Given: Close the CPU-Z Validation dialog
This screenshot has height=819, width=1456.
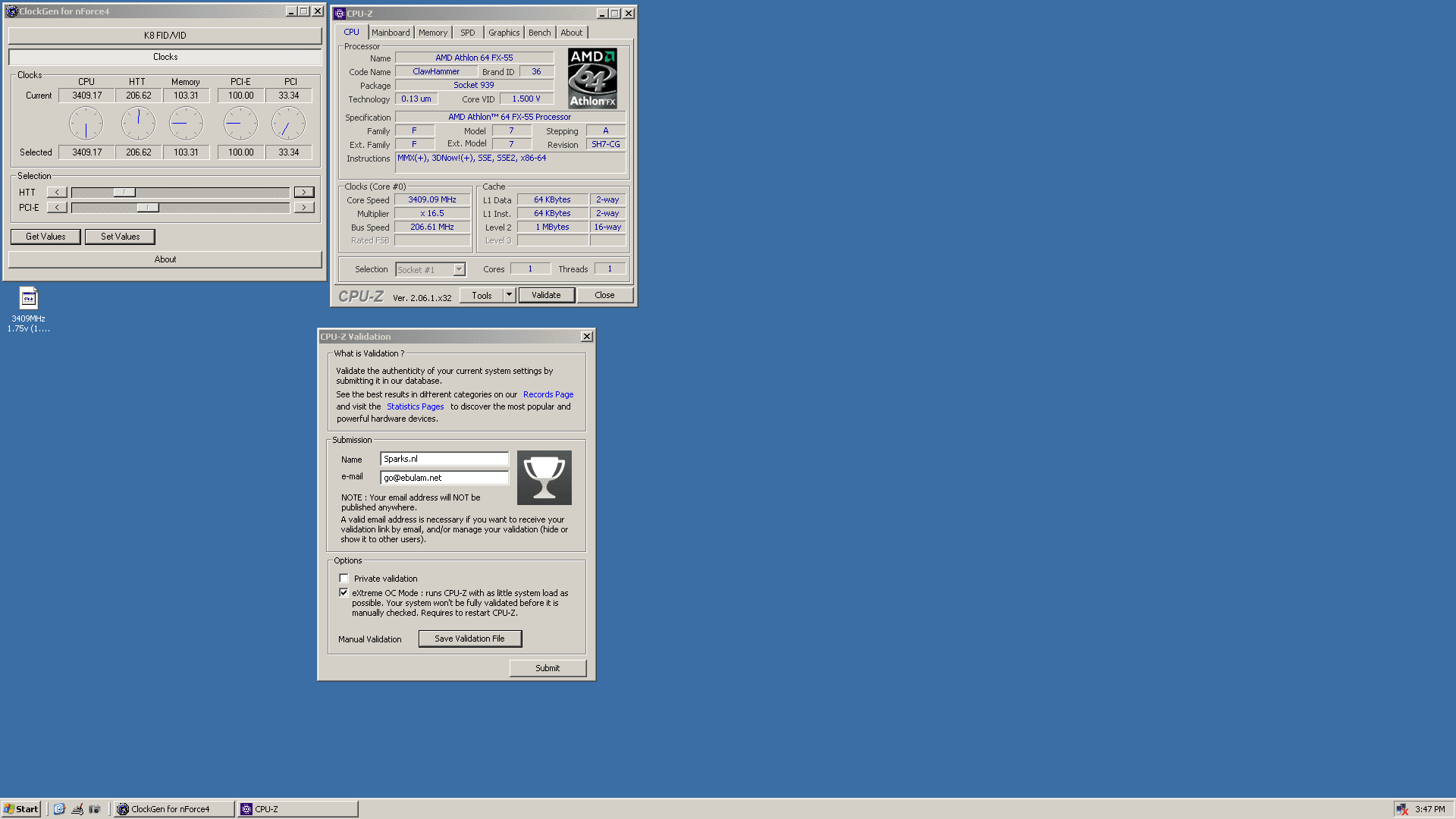Looking at the screenshot, I should point(587,337).
